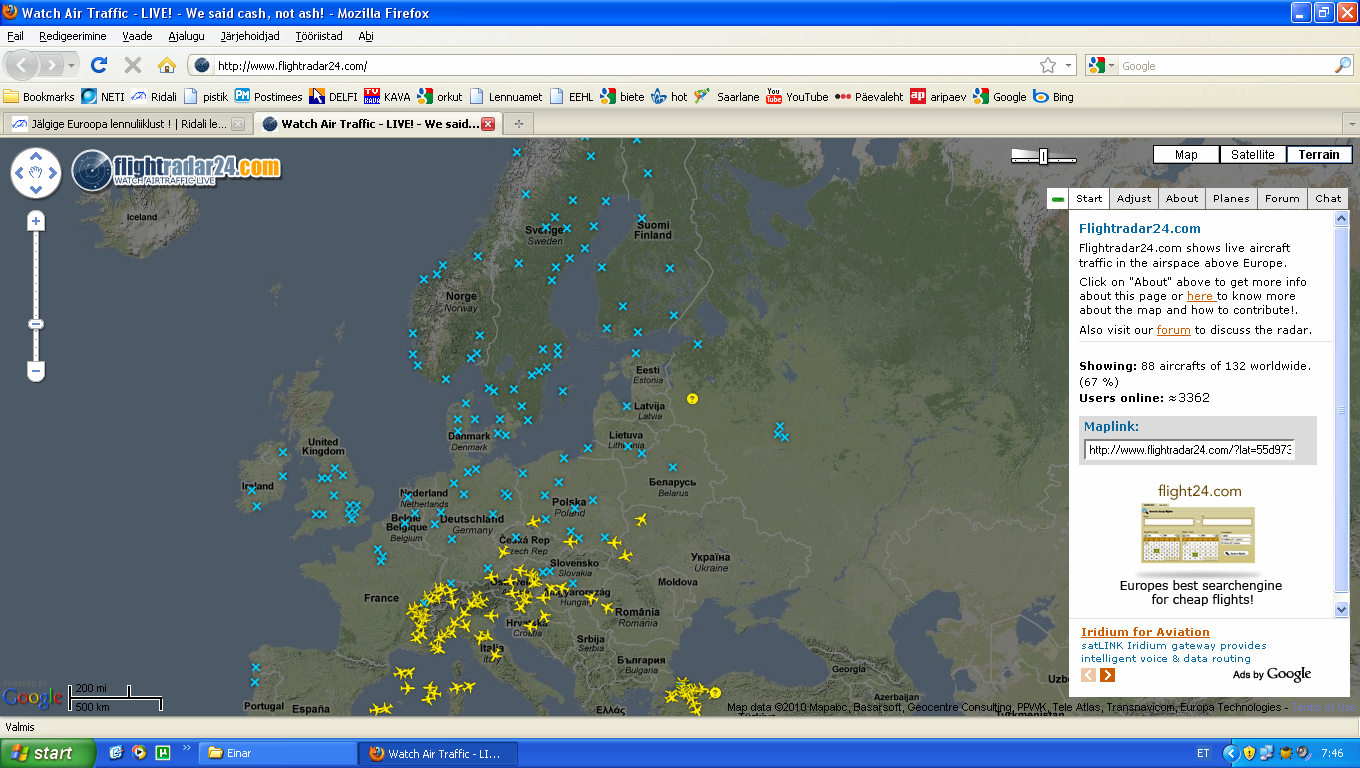Click the side panel scroll-up arrow
This screenshot has height=768, width=1360.
coord(1341,219)
